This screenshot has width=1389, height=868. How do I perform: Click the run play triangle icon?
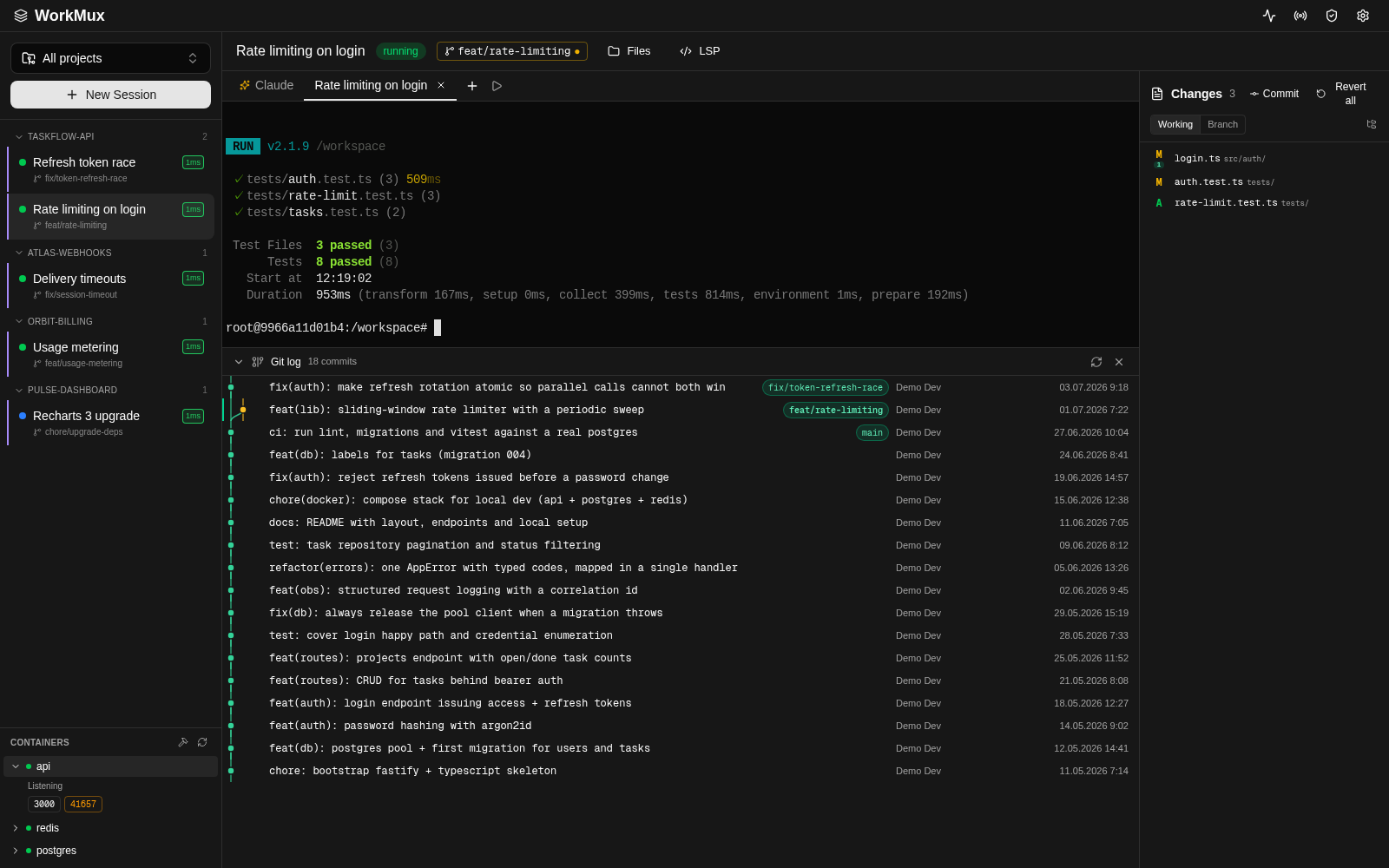pyautogui.click(x=497, y=86)
